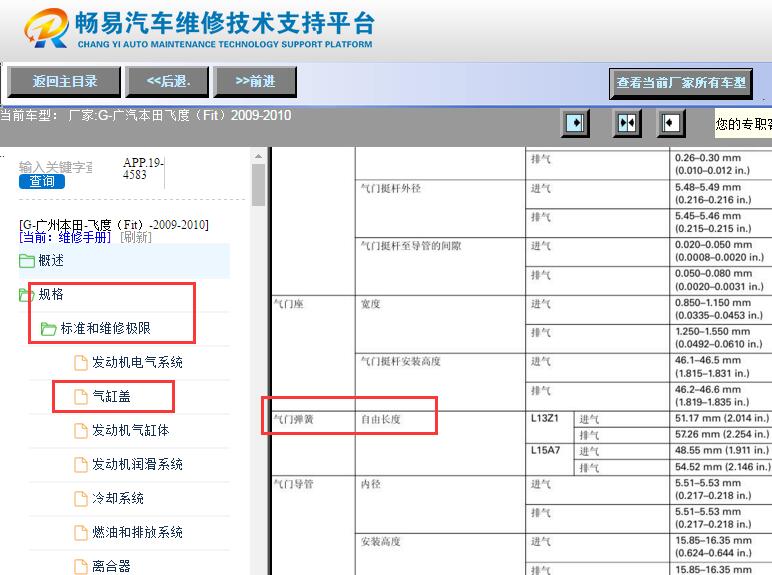Select 标准和维修极限 tree item

105,328
